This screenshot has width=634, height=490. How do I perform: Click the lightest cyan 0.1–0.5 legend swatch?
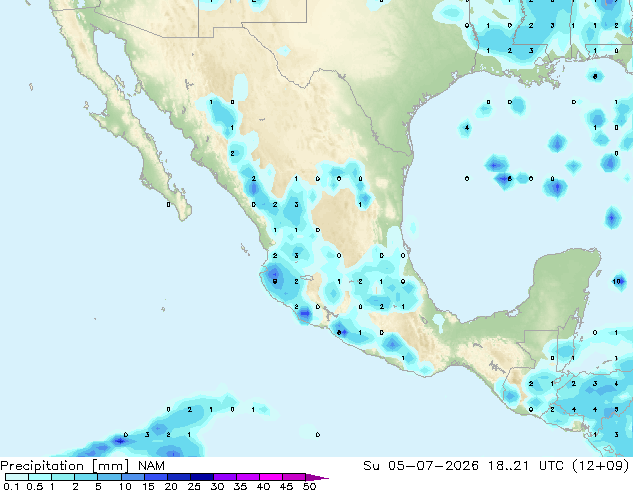(17, 477)
